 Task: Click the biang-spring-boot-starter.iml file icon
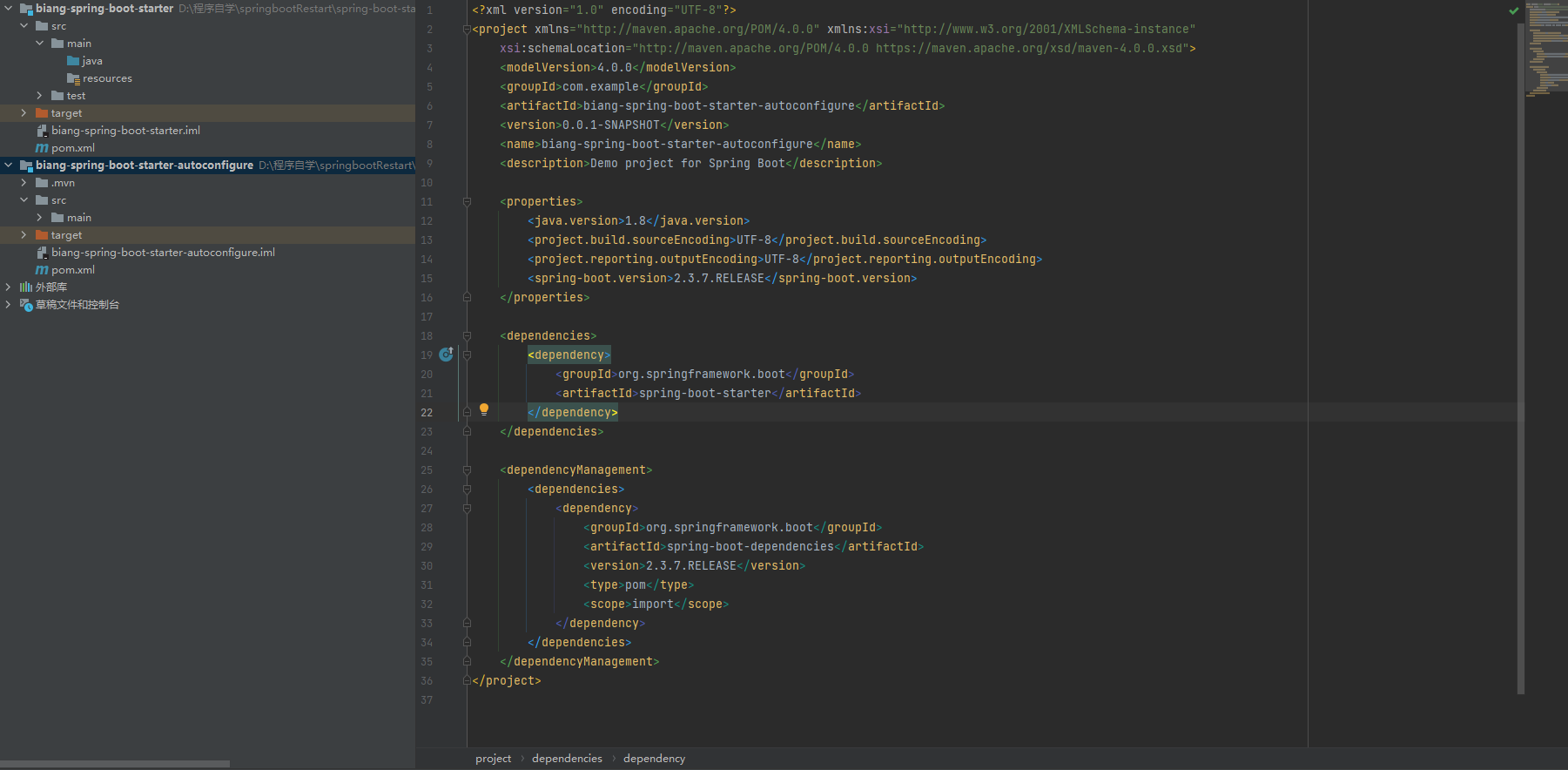42,131
